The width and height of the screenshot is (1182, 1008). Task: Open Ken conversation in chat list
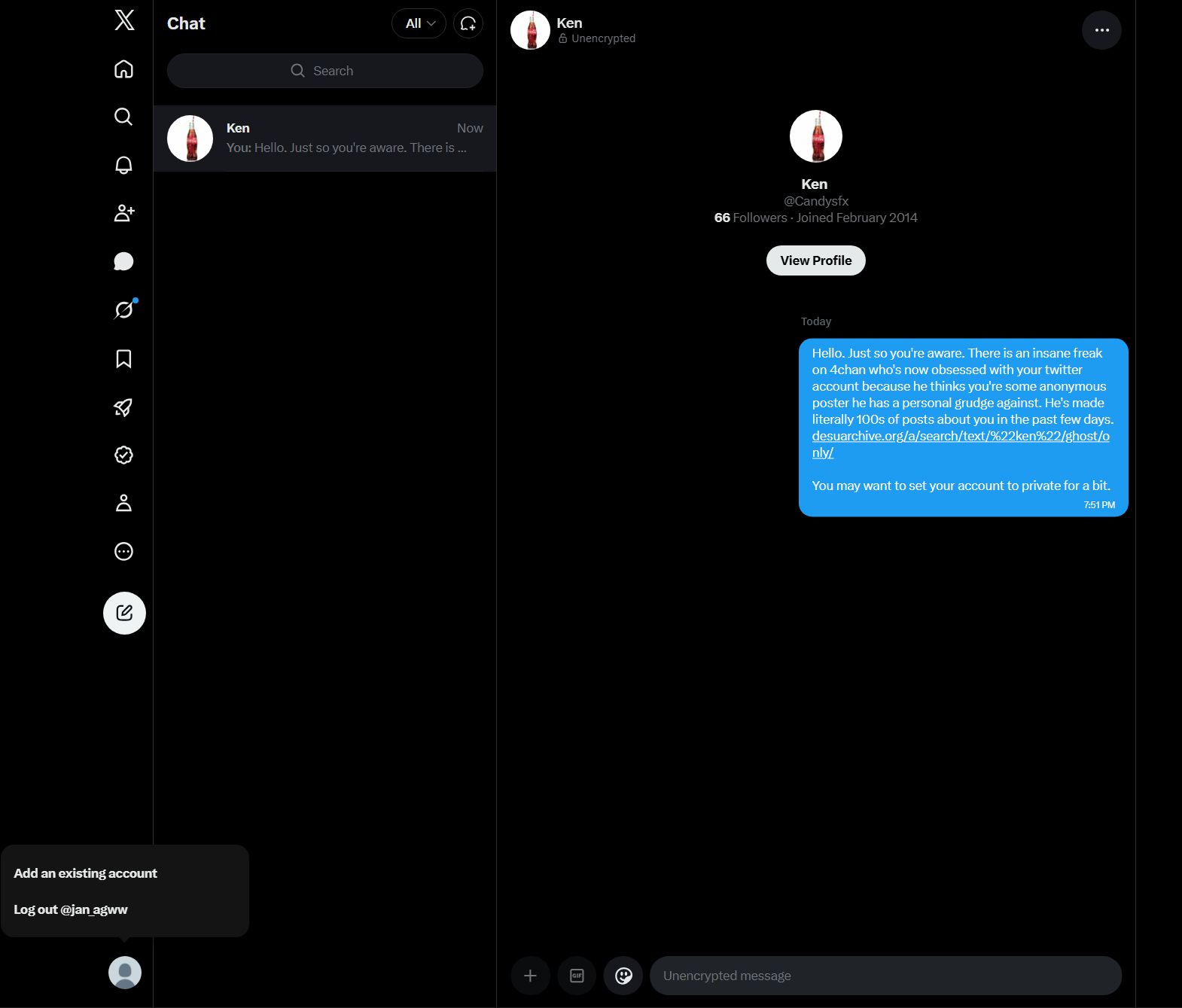coord(325,139)
